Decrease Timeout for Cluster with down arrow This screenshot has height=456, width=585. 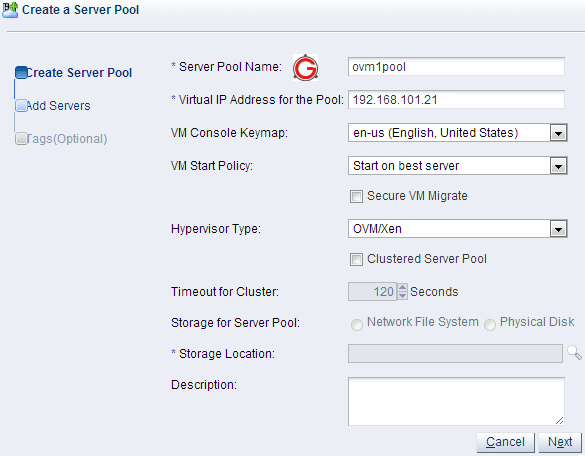(402, 296)
